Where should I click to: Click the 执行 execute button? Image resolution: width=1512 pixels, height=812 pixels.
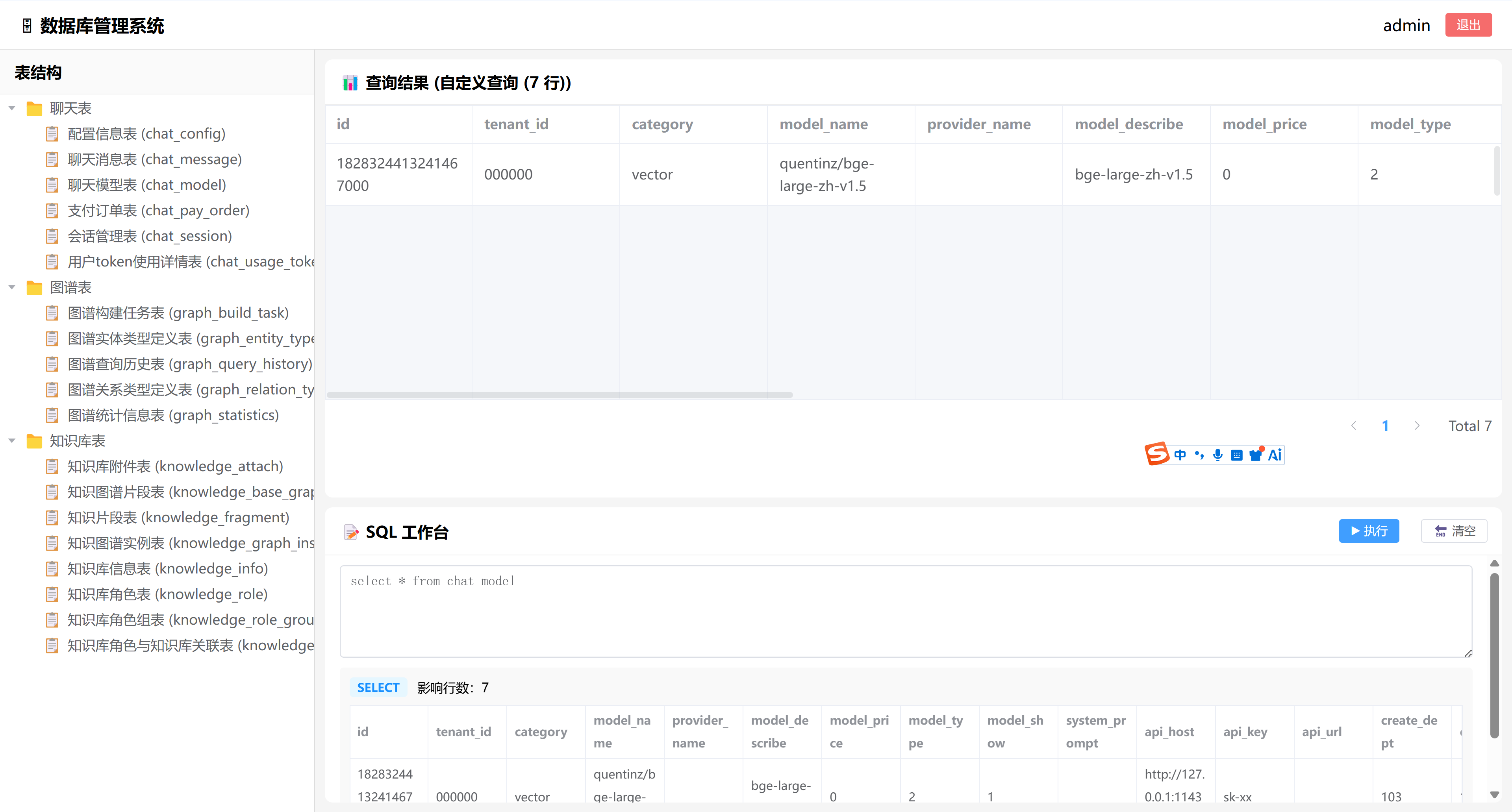1369,531
